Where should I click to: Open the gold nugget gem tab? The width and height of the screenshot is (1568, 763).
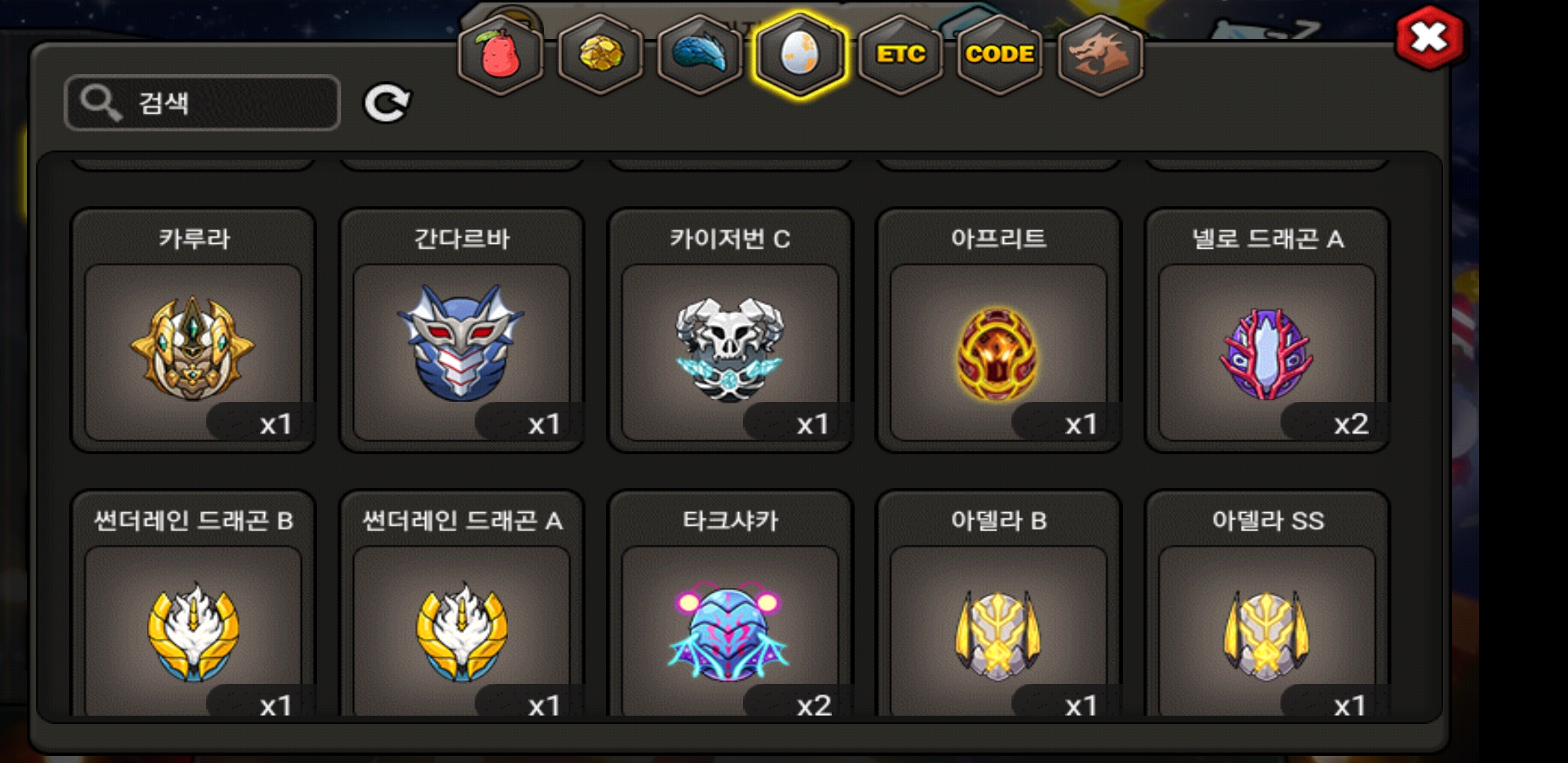[600, 55]
